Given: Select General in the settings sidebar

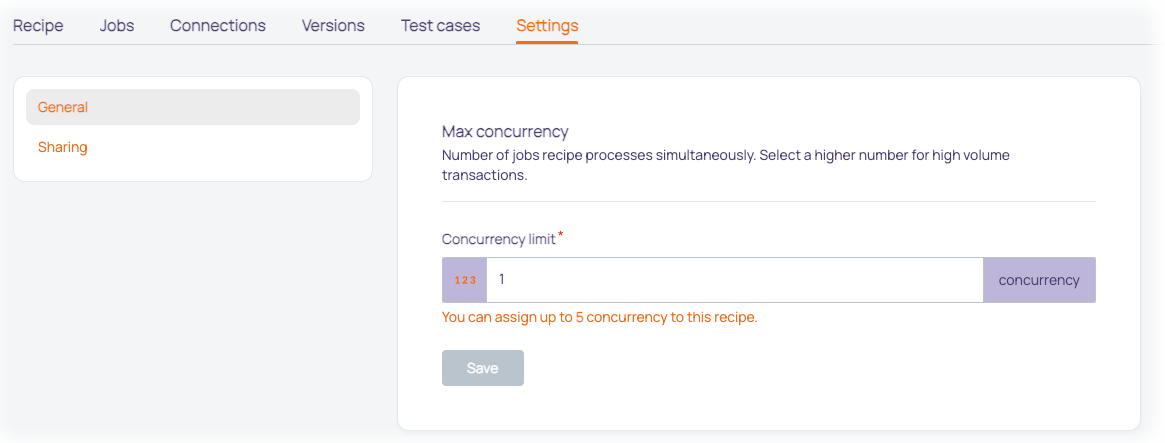Looking at the screenshot, I should point(193,107).
